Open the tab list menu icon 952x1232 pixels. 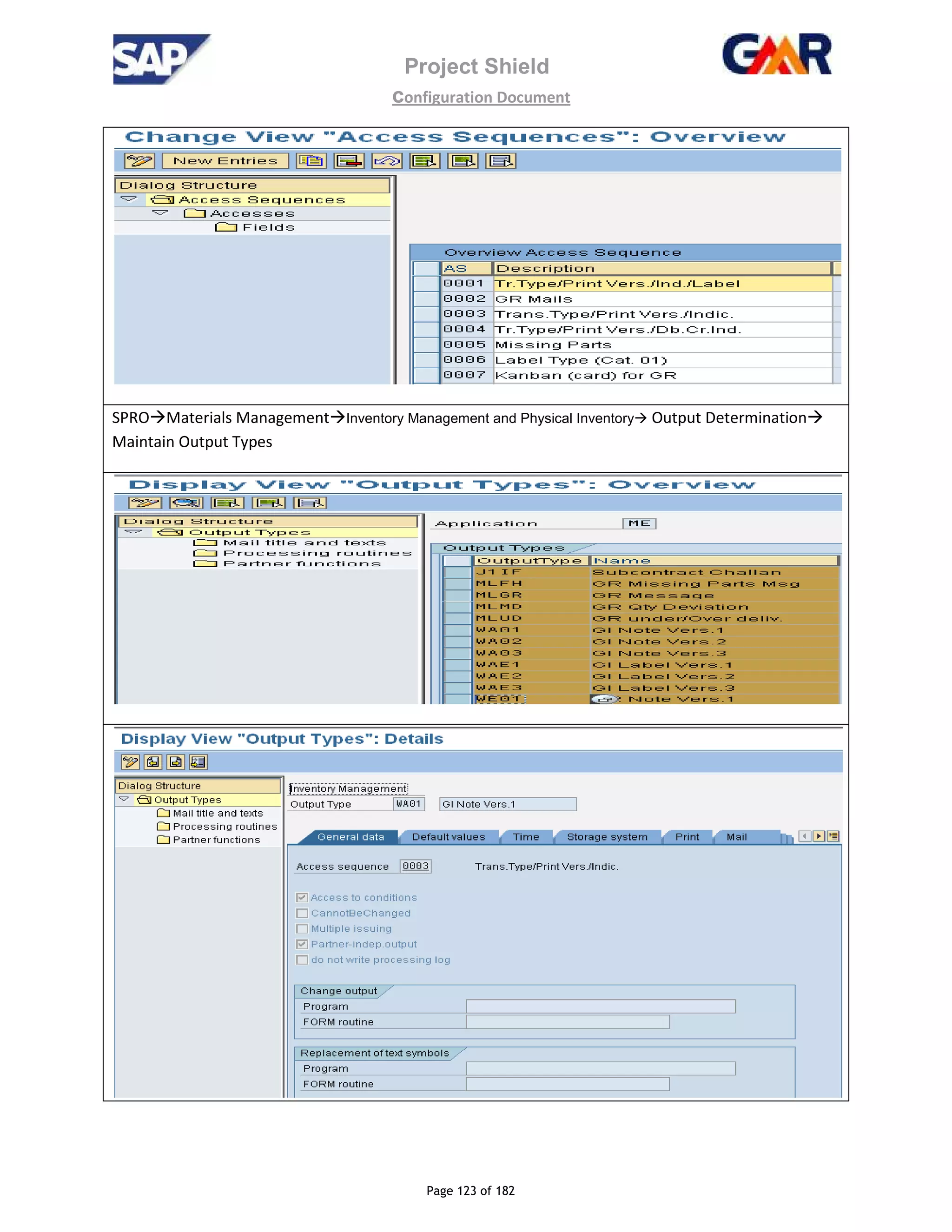833,836
